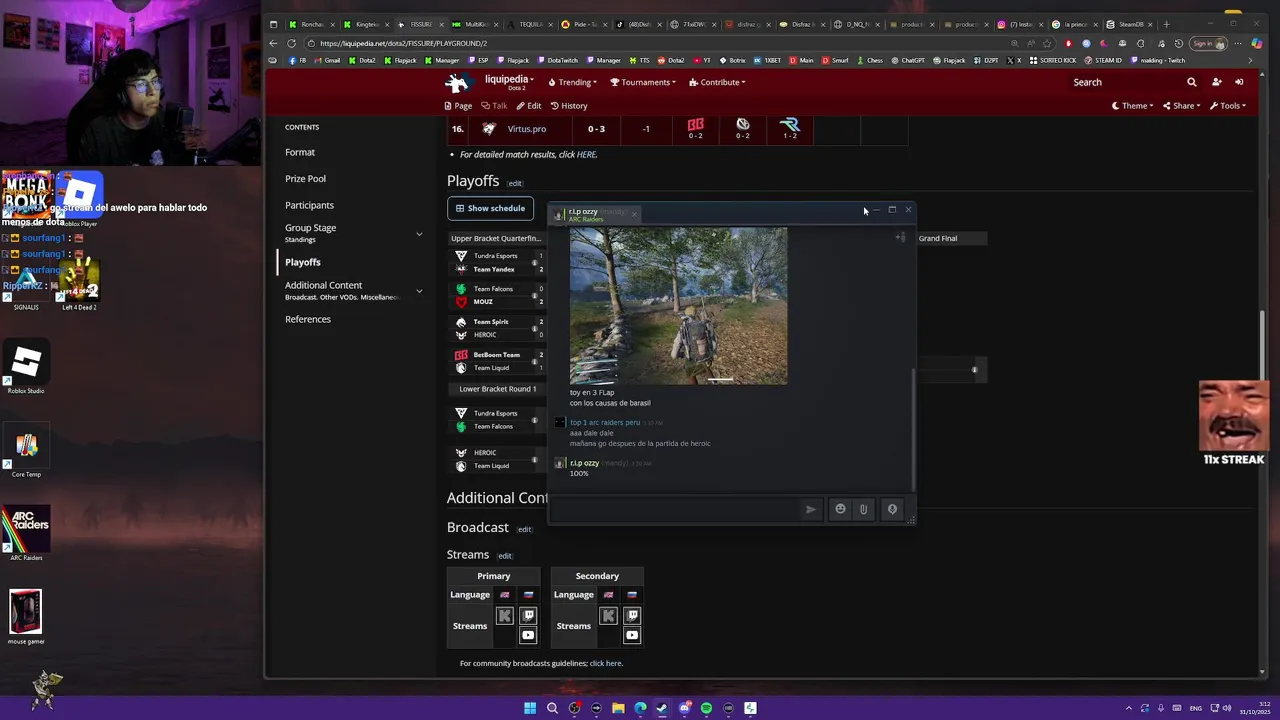Open the Liquipedia create-account icon
The width and height of the screenshot is (1280, 720).
[x=1216, y=82]
